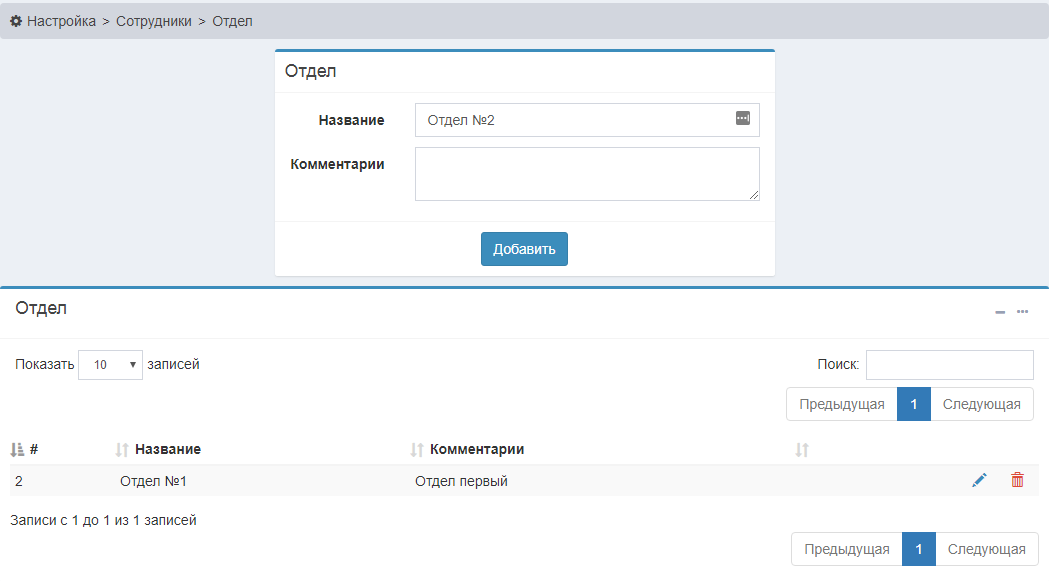The image size is (1049, 581).
Task: Click the pencil edit icon for Отдел №1
Action: point(979,481)
